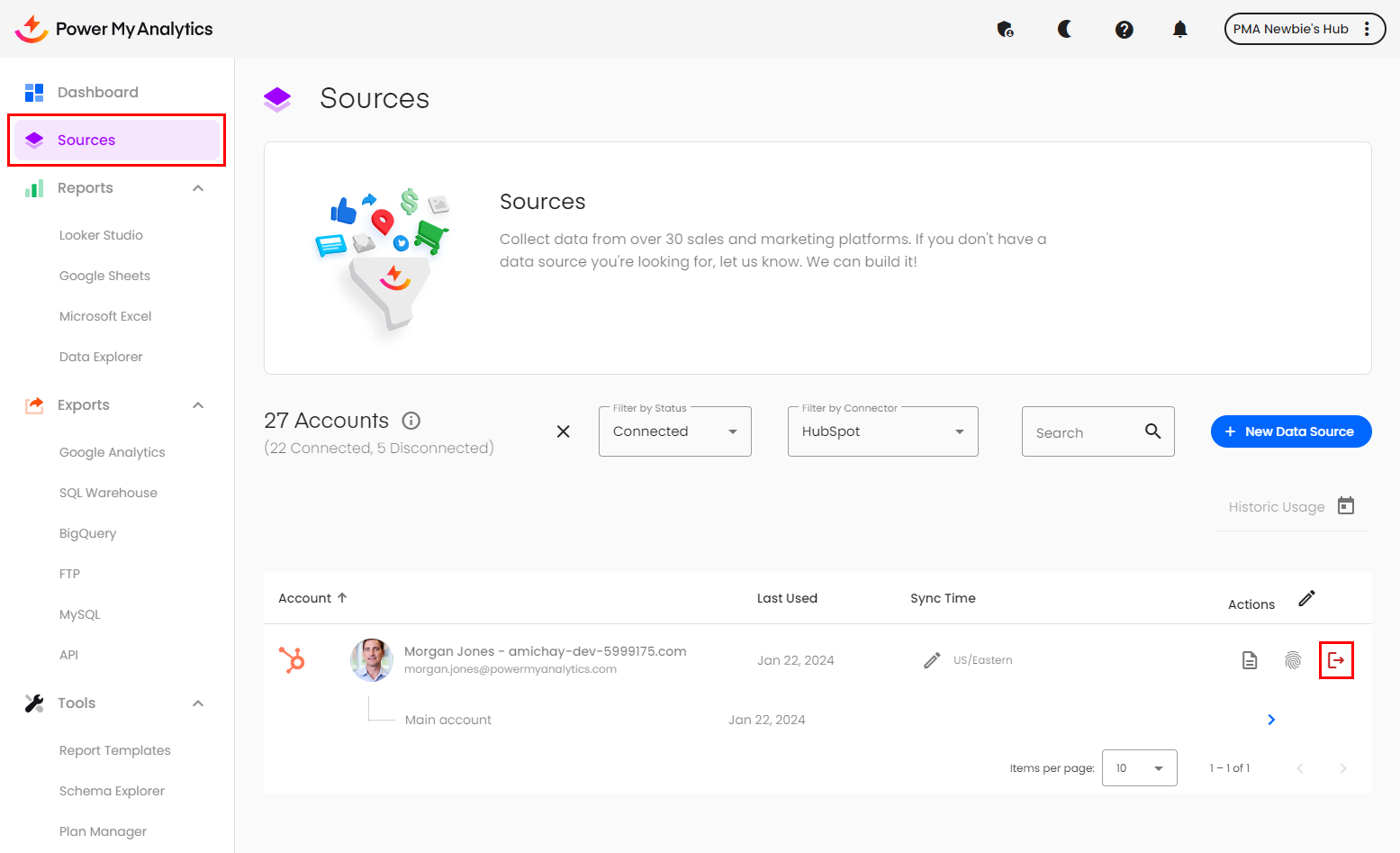This screenshot has height=853, width=1400.
Task: Expand Main account row chevron
Action: point(1271,720)
